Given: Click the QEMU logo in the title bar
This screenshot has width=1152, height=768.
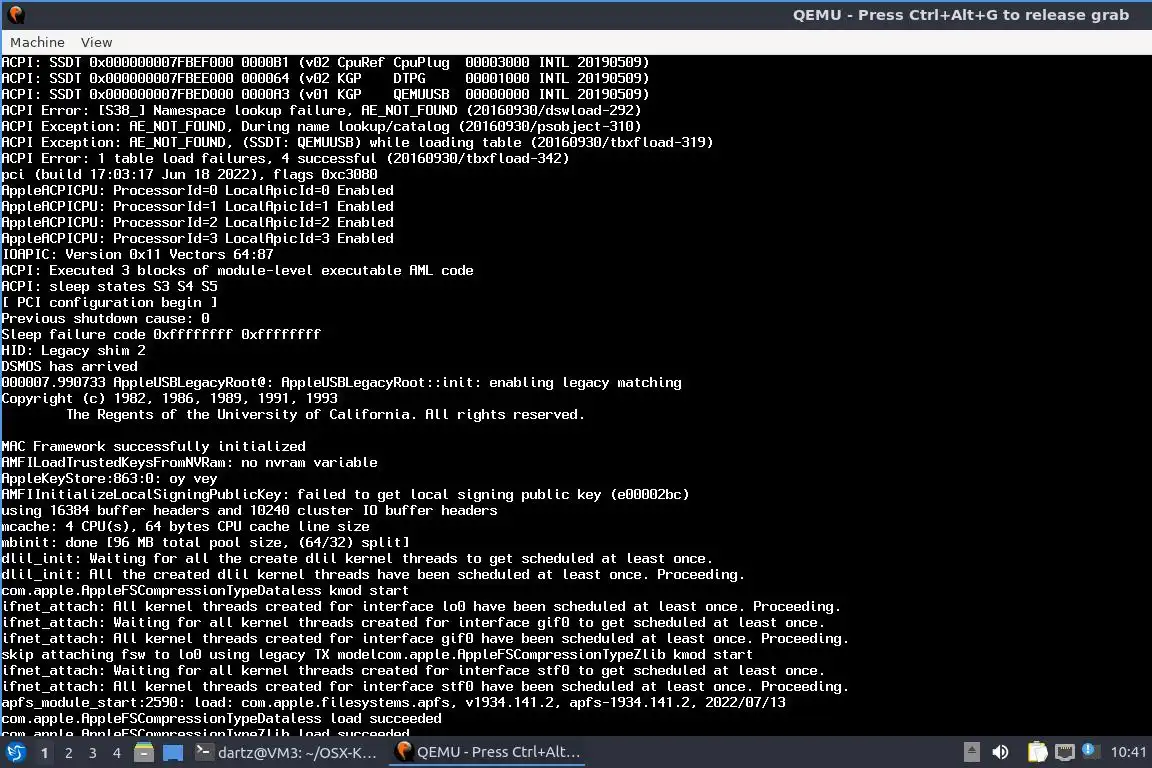Looking at the screenshot, I should click(16, 15).
